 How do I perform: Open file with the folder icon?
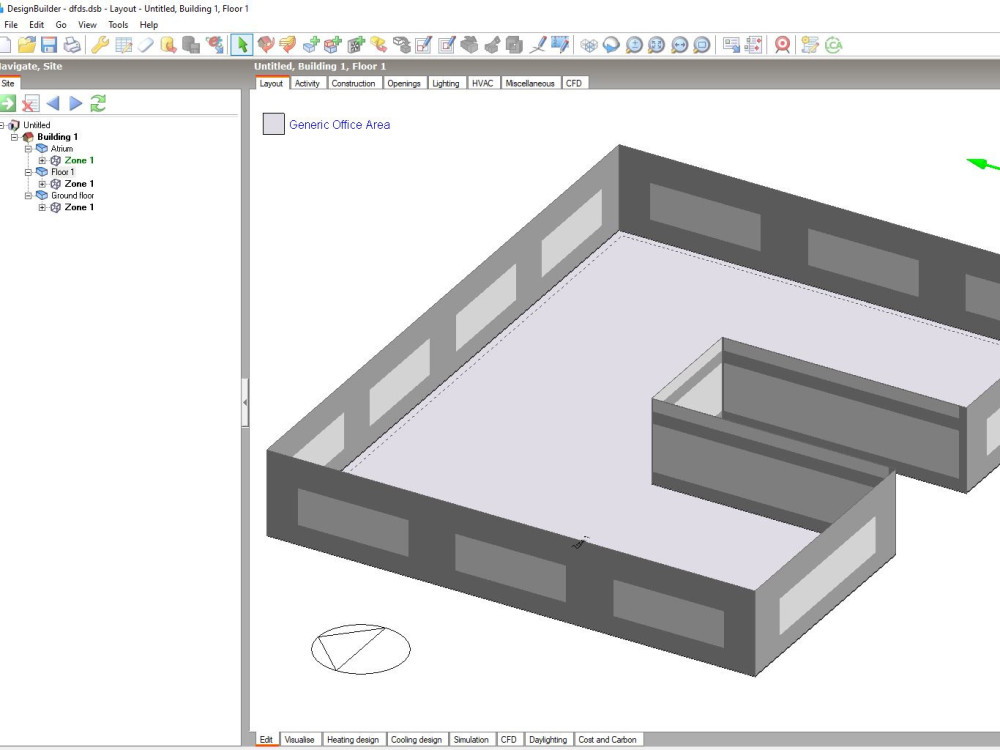point(27,45)
